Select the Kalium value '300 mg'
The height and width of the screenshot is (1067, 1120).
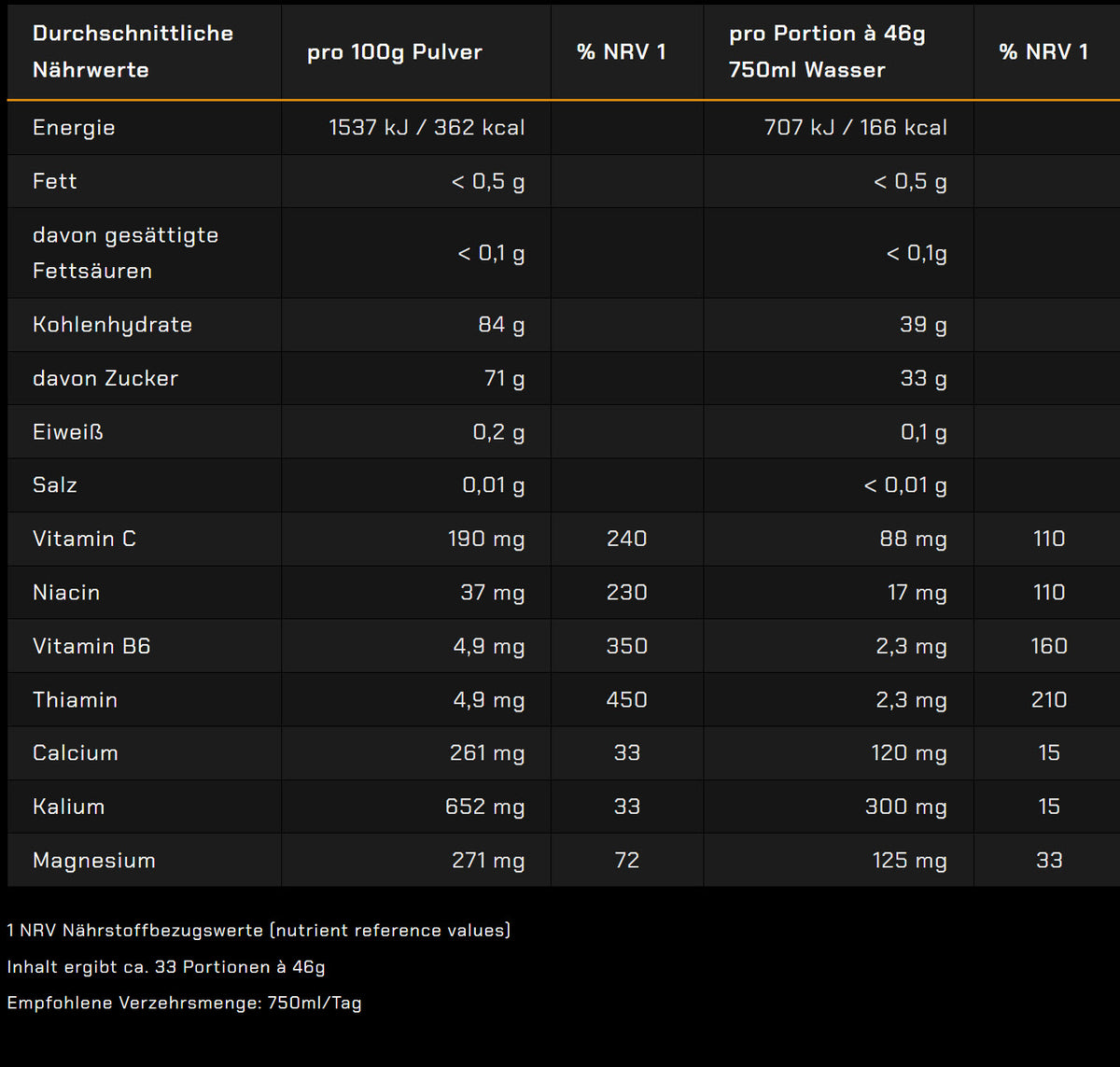906,807
